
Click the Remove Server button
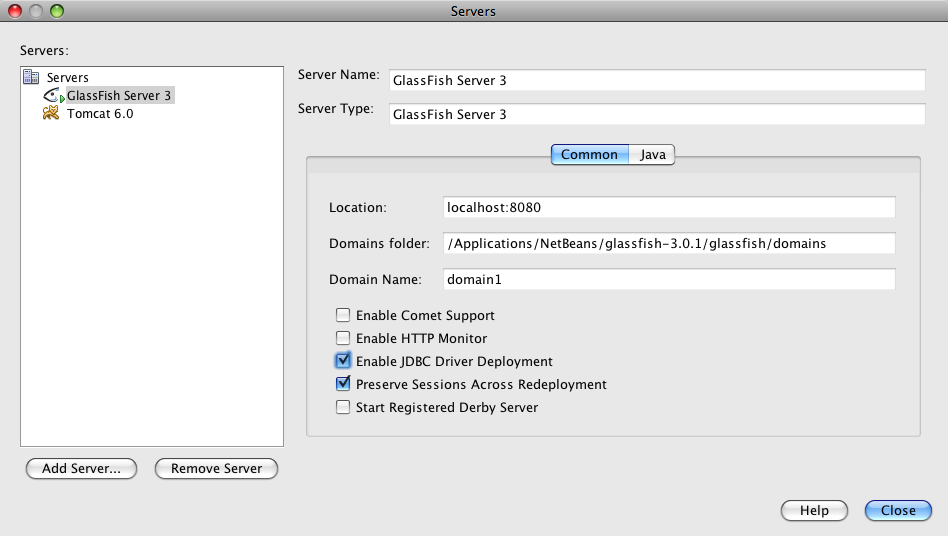point(216,468)
